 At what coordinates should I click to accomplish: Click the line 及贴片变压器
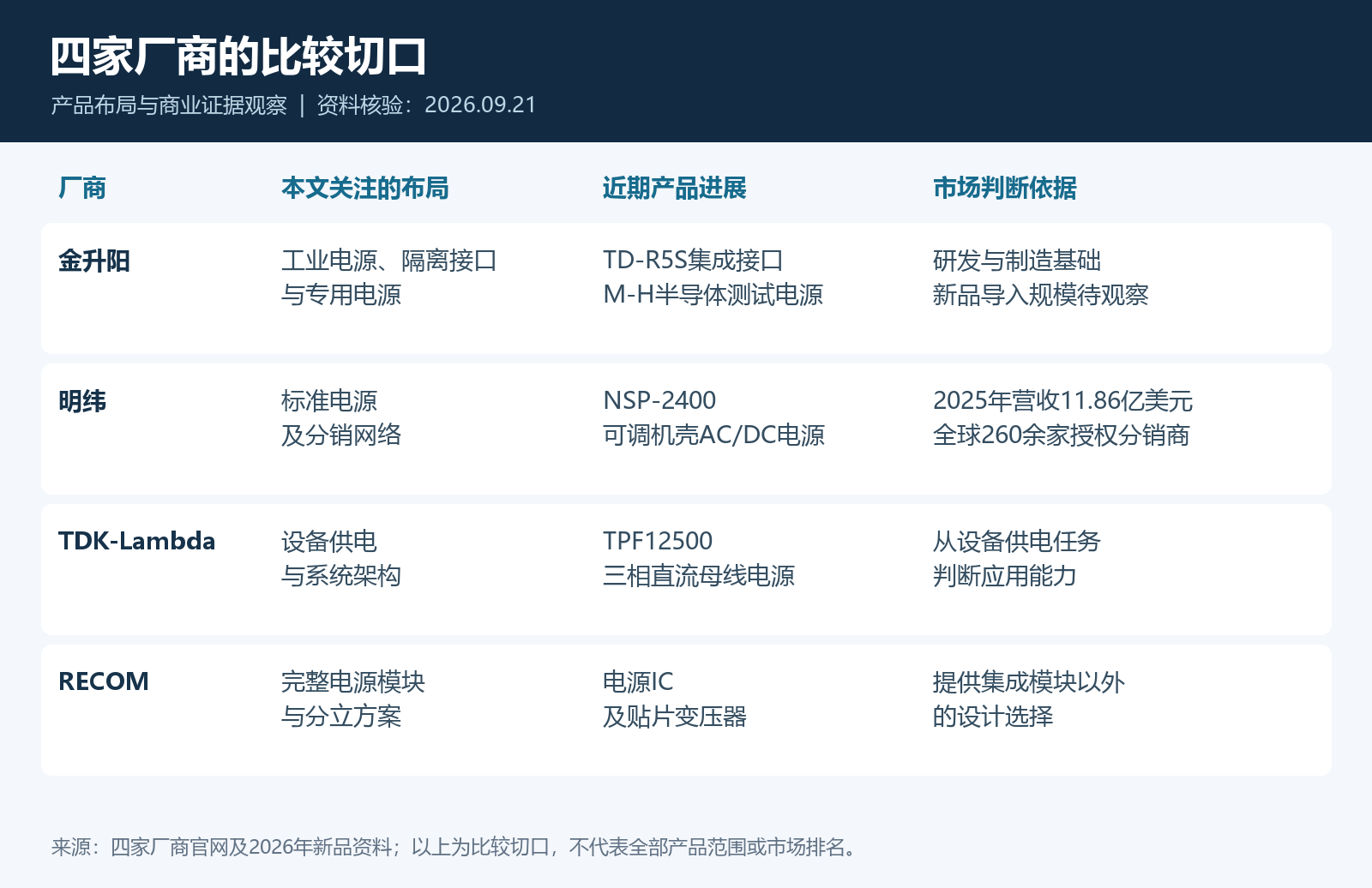(x=675, y=717)
